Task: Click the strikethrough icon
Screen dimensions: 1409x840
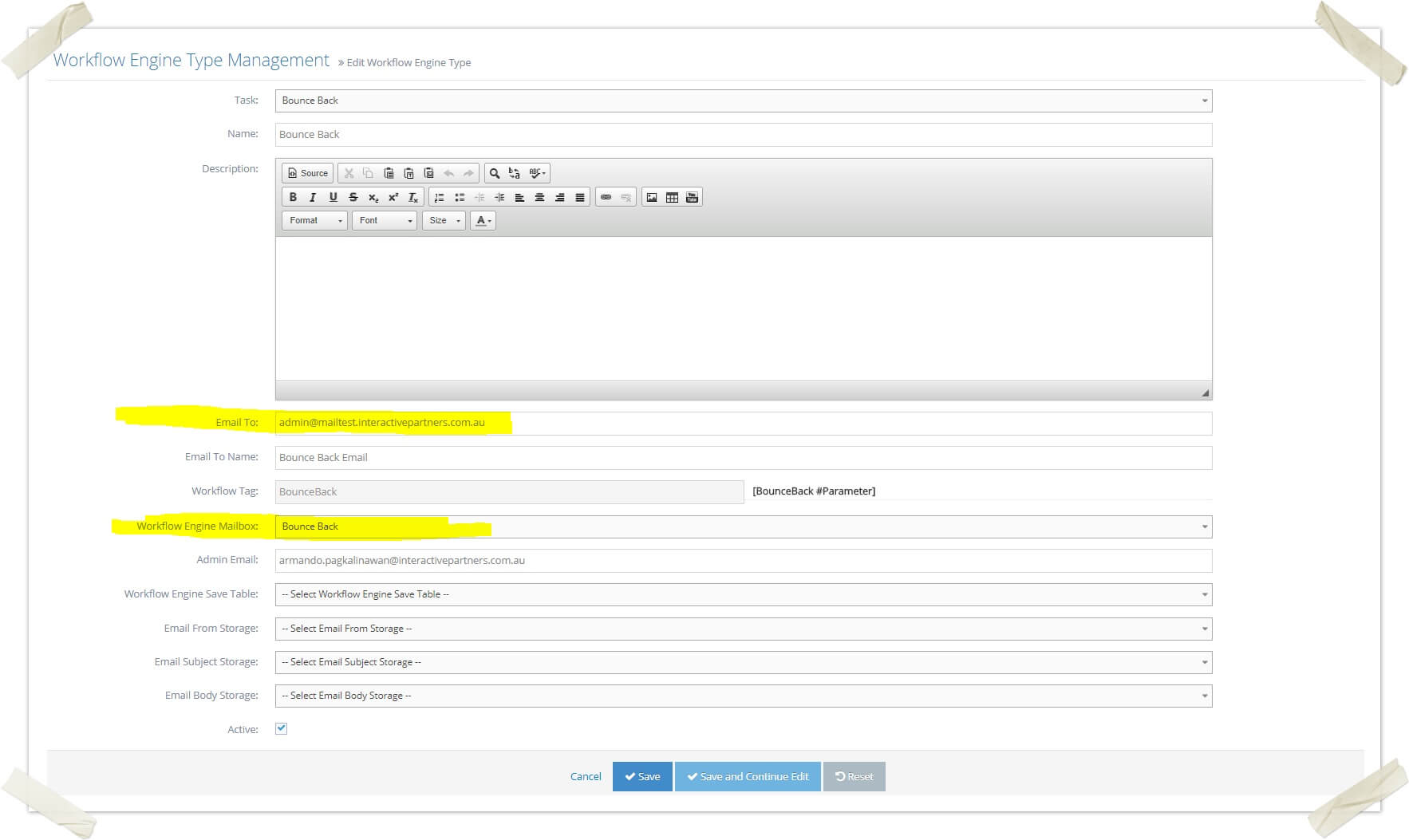Action: [353, 197]
